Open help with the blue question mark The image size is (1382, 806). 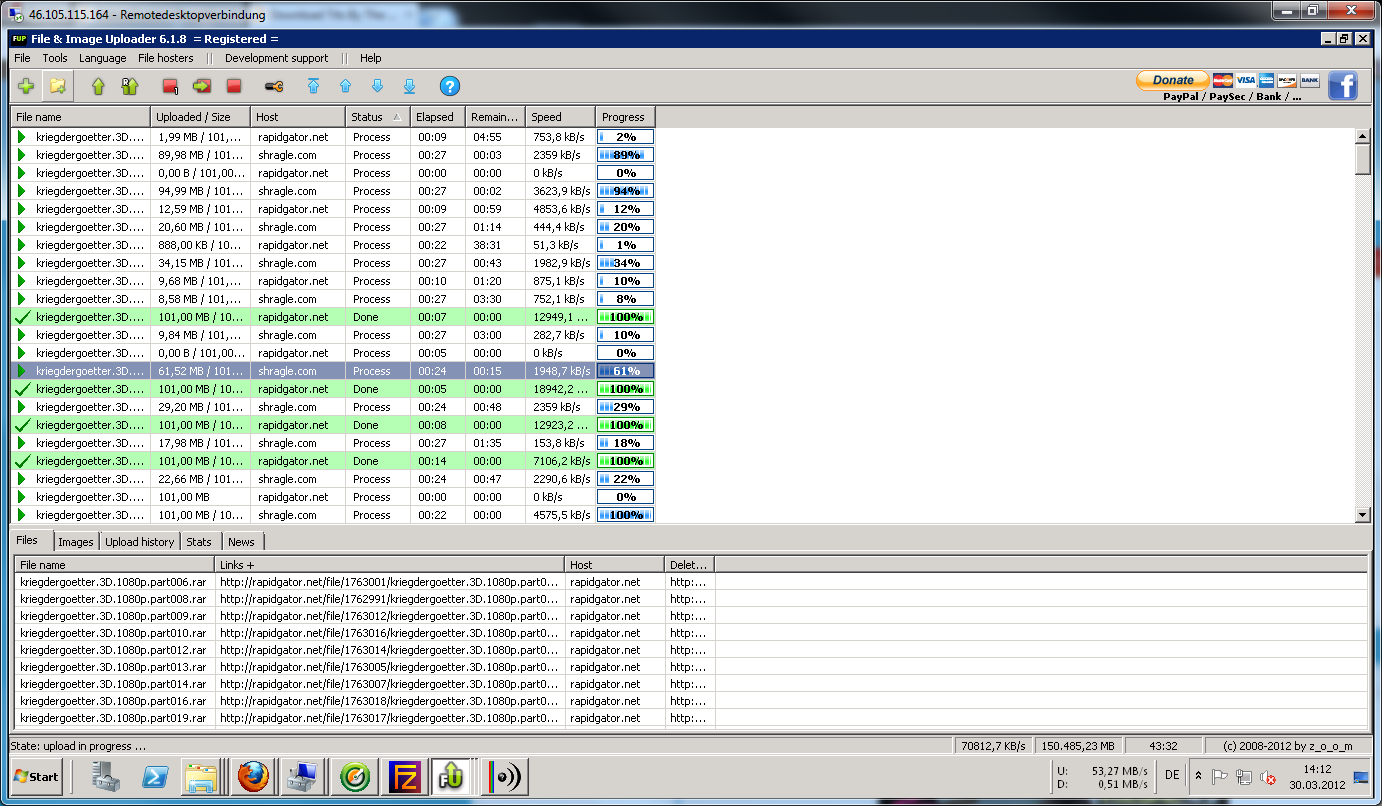click(x=450, y=86)
